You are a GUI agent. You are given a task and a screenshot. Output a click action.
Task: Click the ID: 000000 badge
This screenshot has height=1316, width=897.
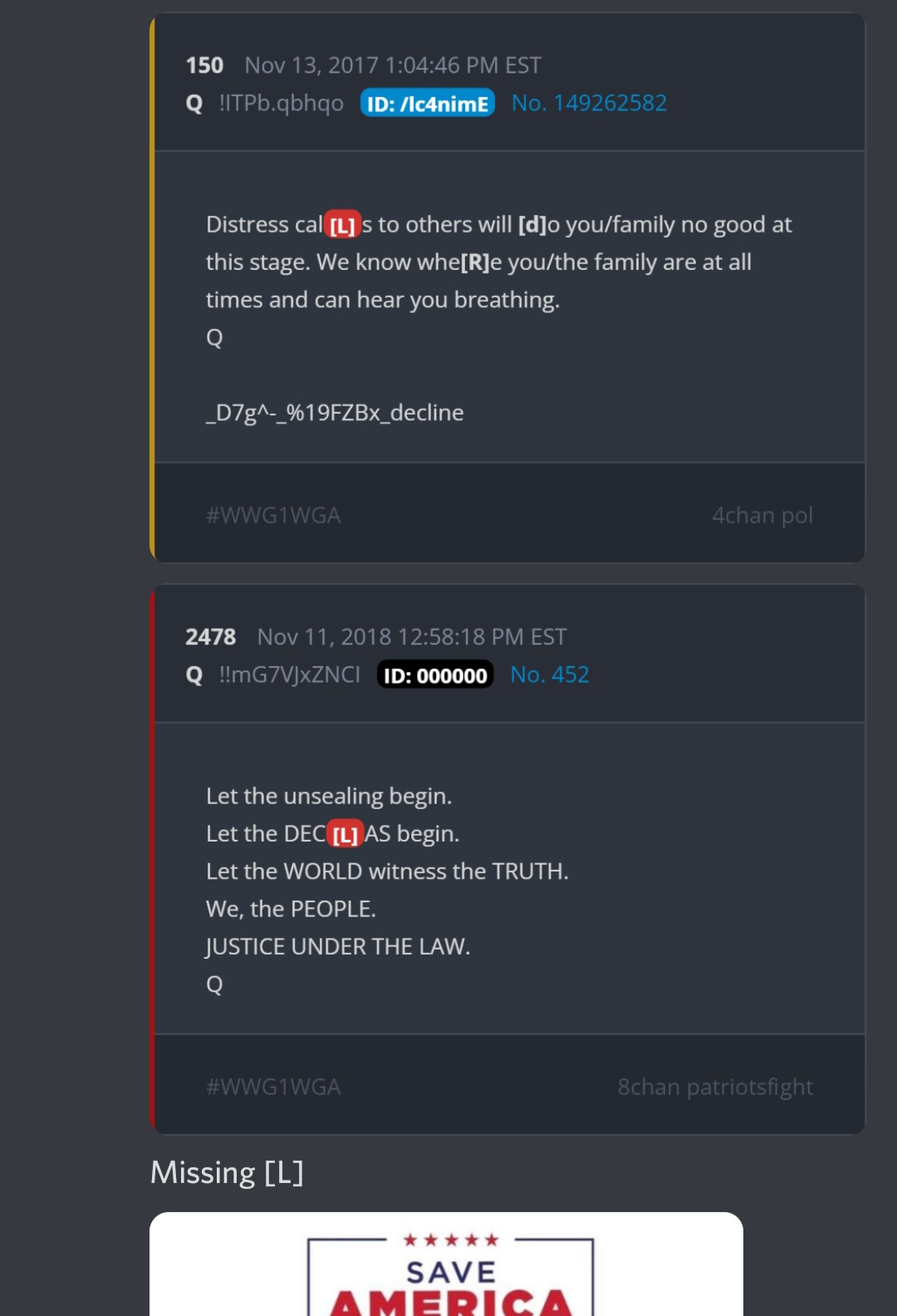[435, 675]
